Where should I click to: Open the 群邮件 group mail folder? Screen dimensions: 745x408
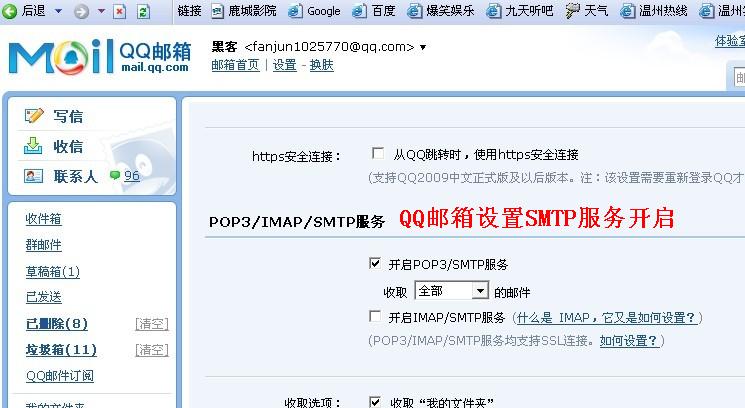point(44,245)
